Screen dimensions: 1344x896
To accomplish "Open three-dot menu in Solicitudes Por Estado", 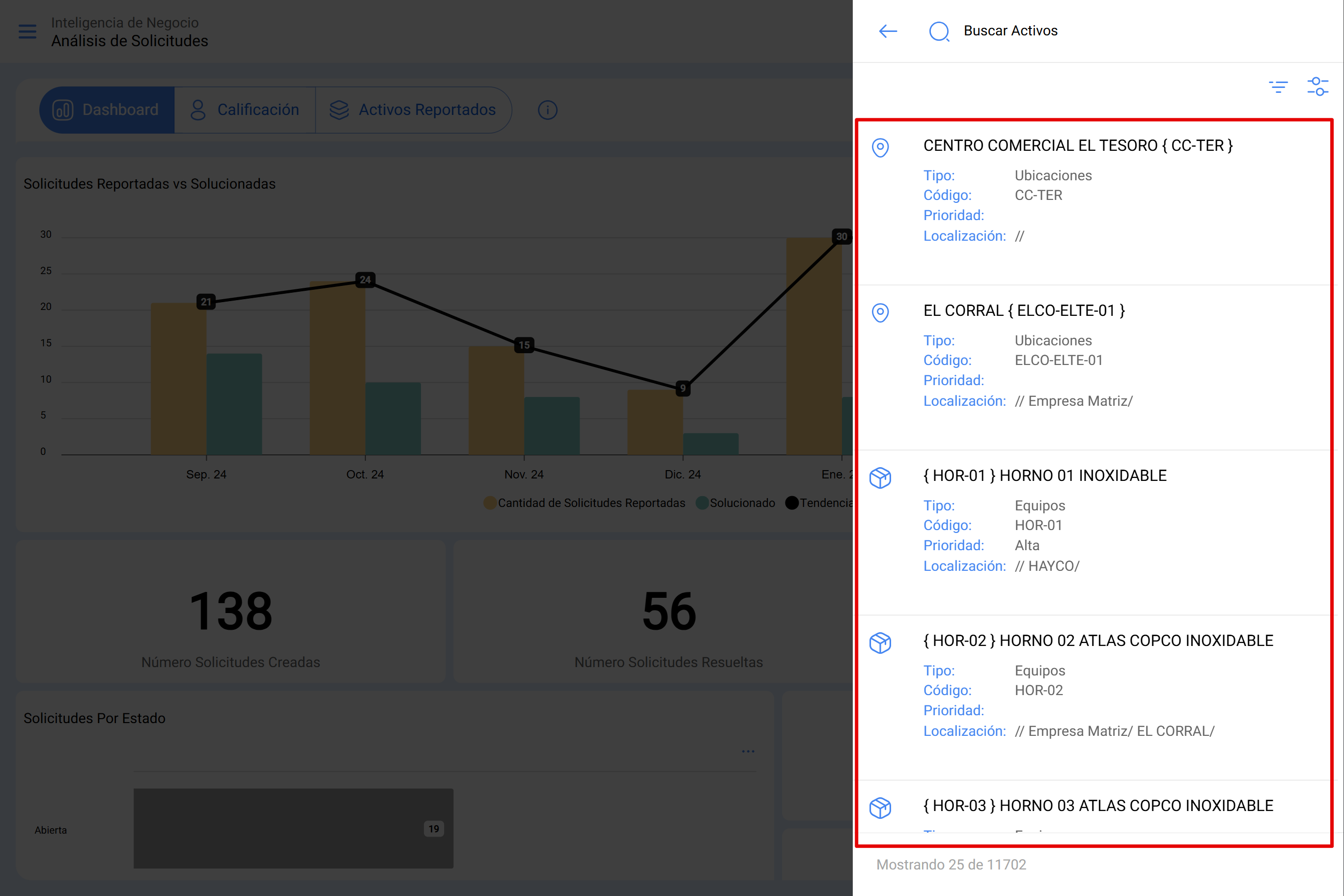I will coord(748,752).
